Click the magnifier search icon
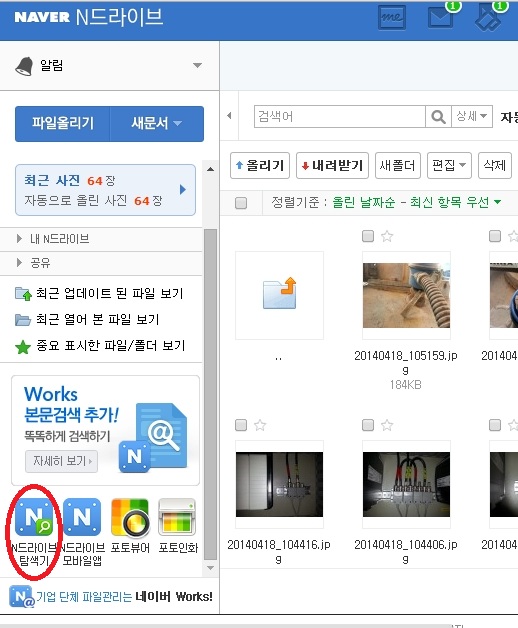Image resolution: width=518 pixels, height=628 pixels. (x=438, y=117)
